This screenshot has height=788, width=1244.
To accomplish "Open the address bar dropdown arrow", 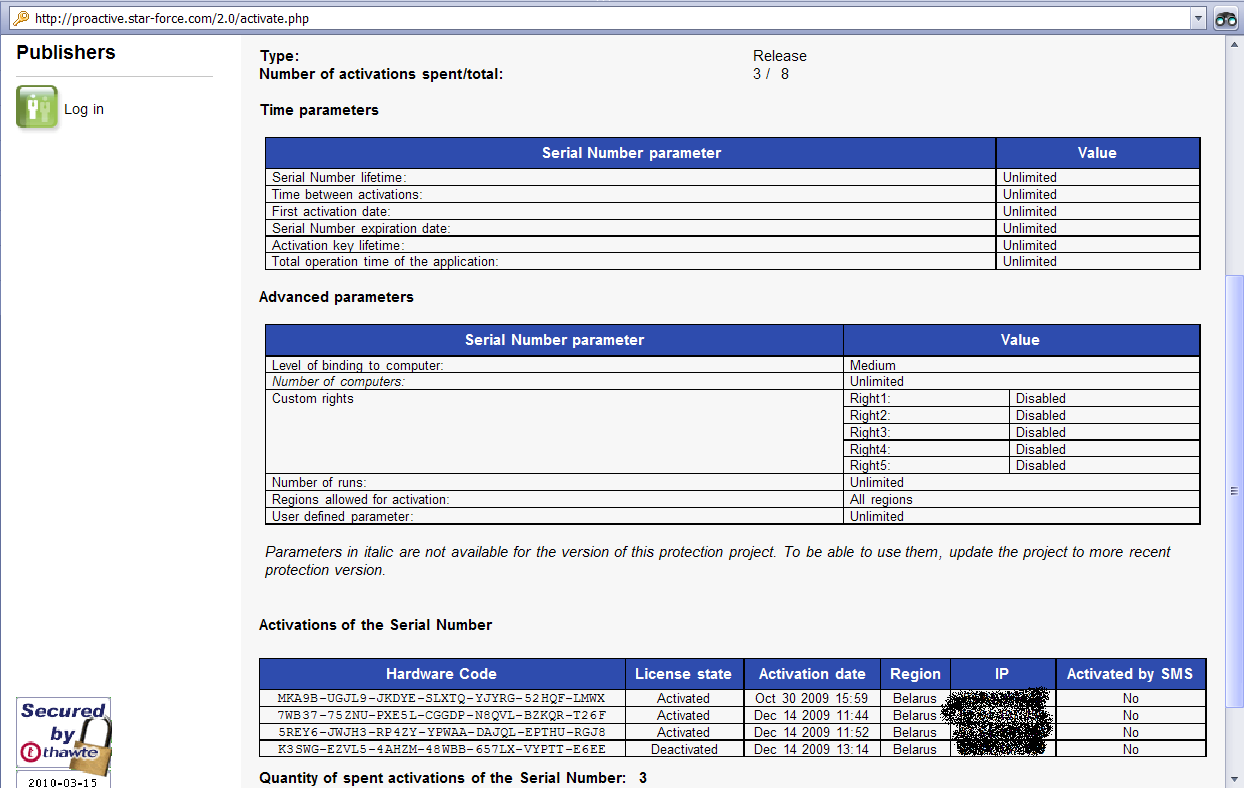I will [x=1198, y=18].
